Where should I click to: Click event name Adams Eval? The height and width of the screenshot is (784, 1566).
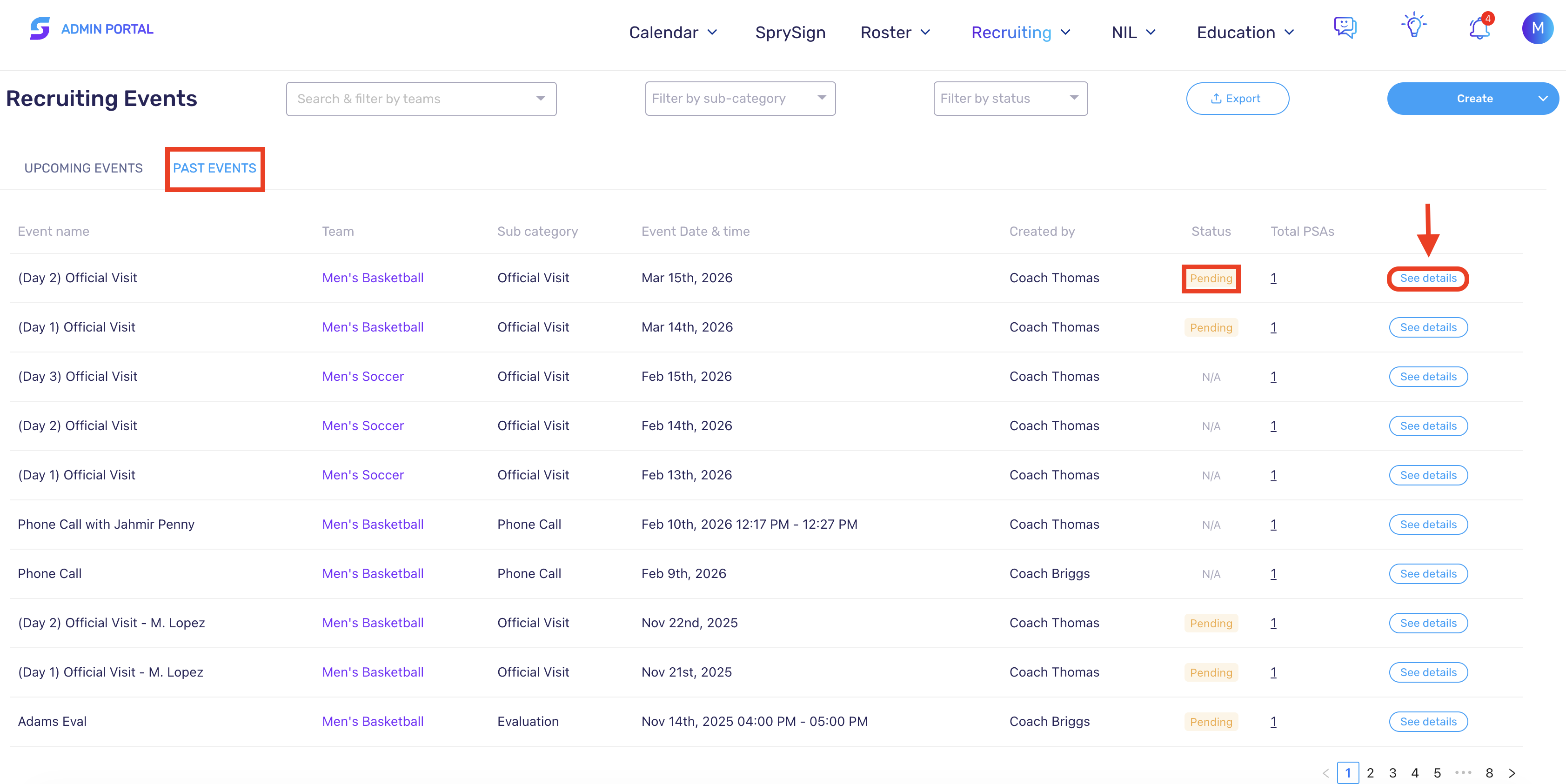pos(52,721)
